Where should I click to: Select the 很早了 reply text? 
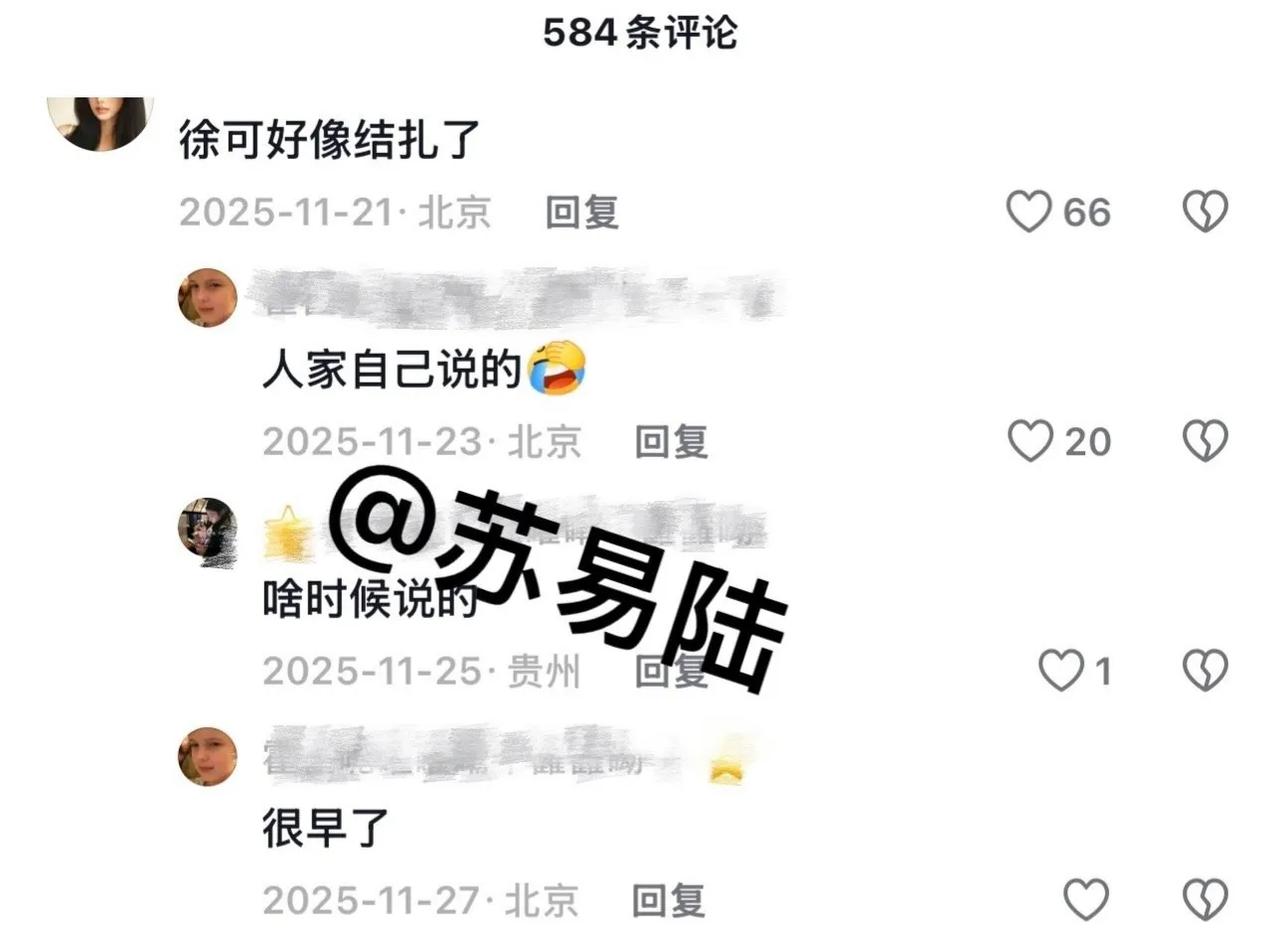click(325, 830)
